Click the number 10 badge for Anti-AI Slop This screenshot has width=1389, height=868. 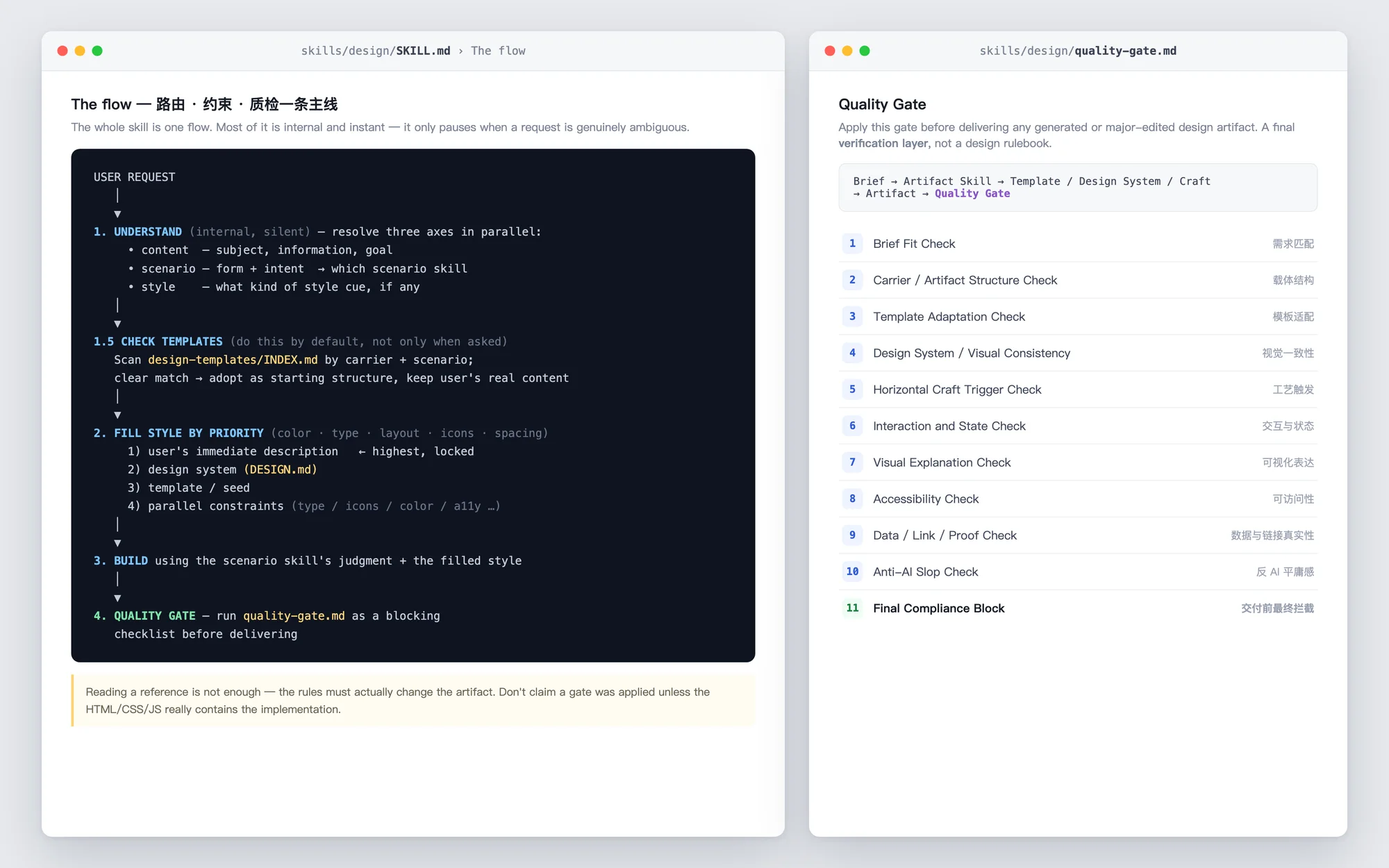[x=852, y=571]
